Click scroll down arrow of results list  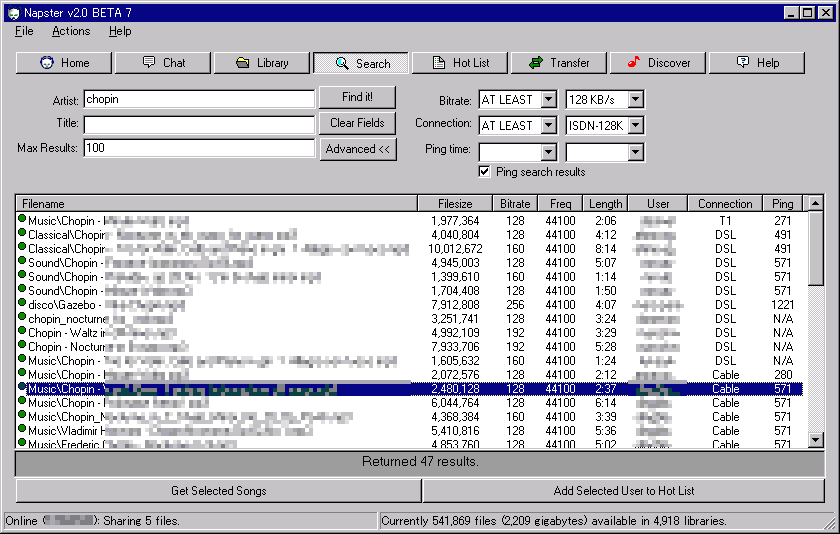pos(815,440)
